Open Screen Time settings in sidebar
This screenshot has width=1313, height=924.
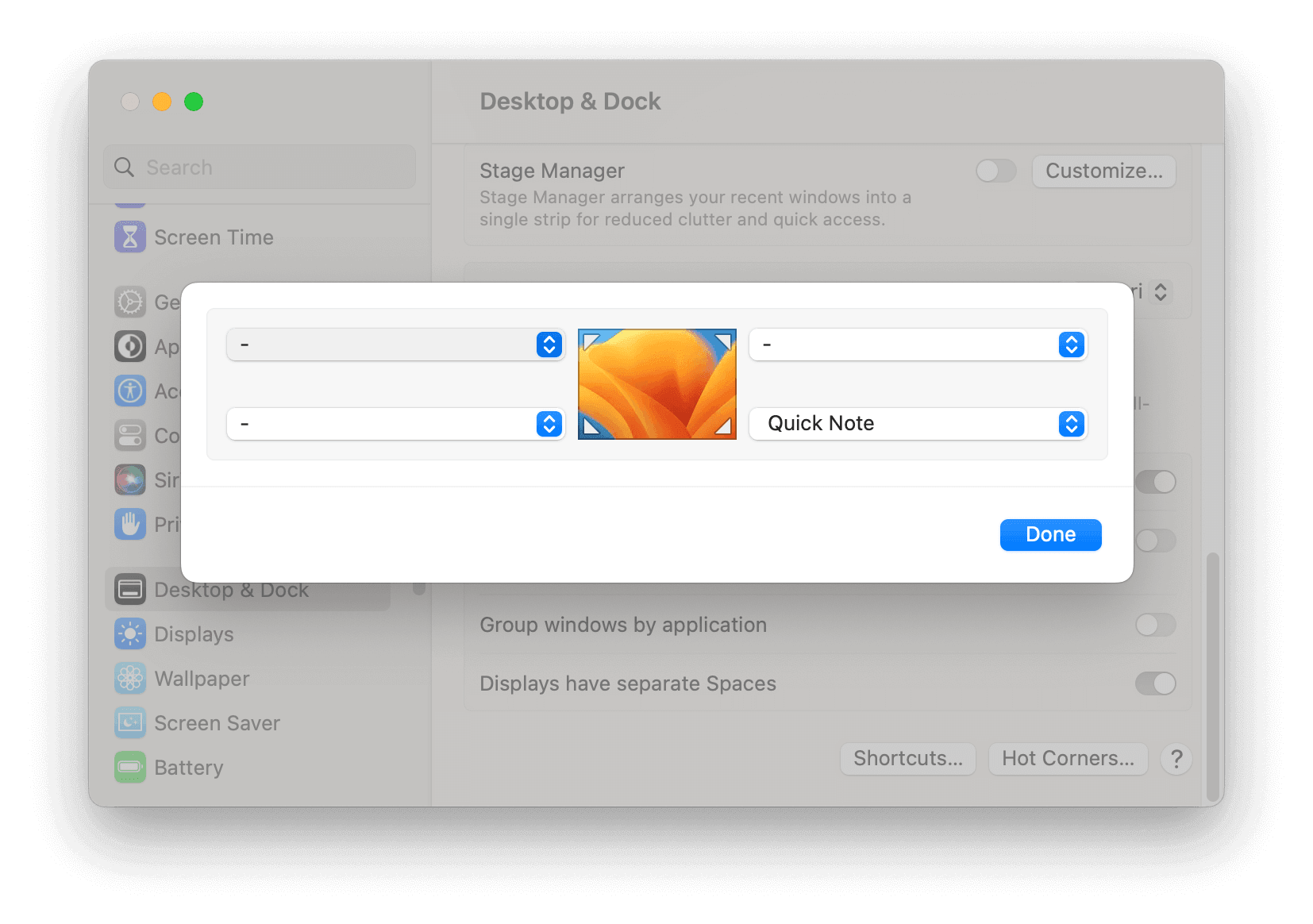point(129,237)
